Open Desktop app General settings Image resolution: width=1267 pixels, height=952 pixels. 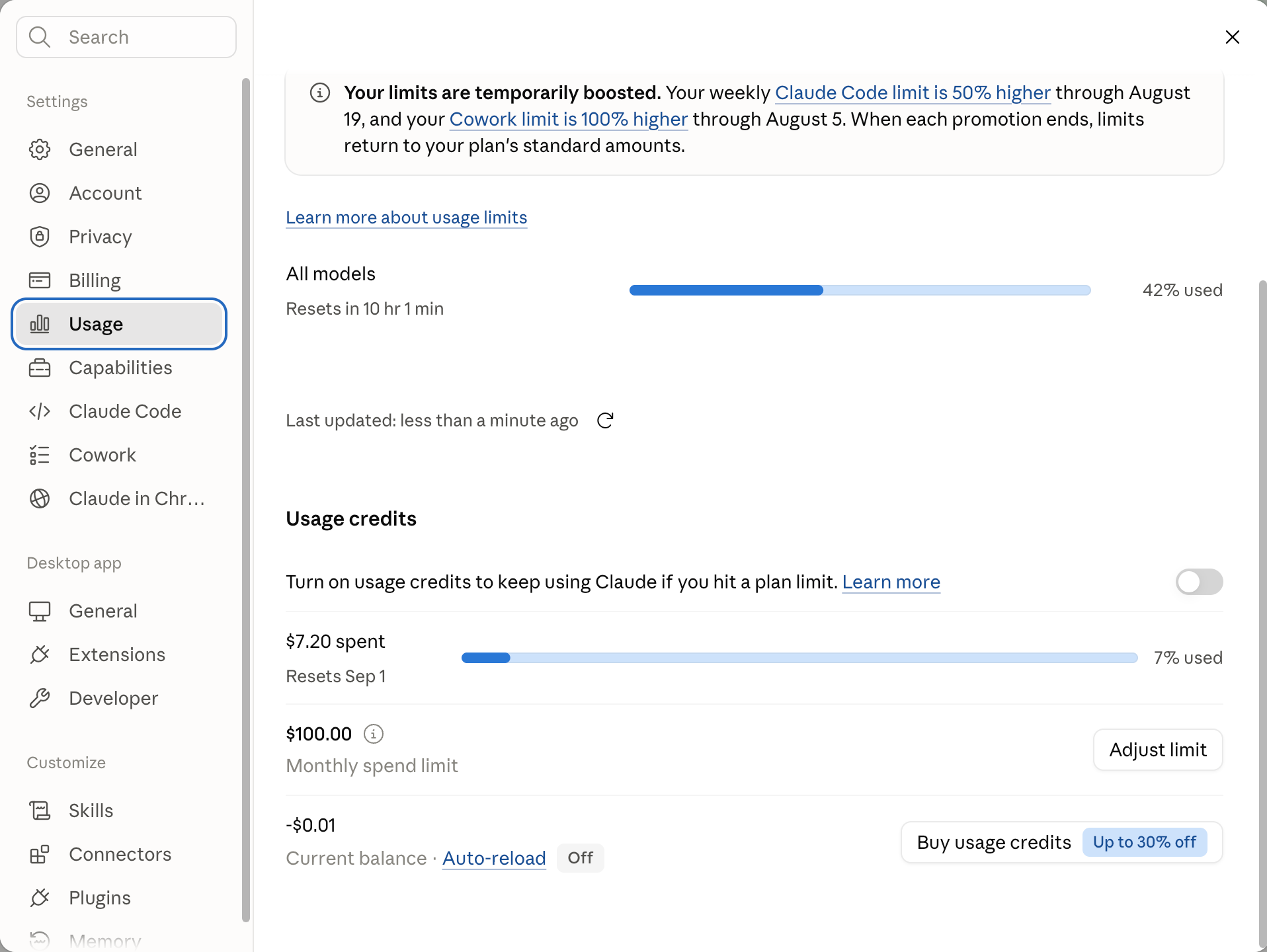[119, 611]
